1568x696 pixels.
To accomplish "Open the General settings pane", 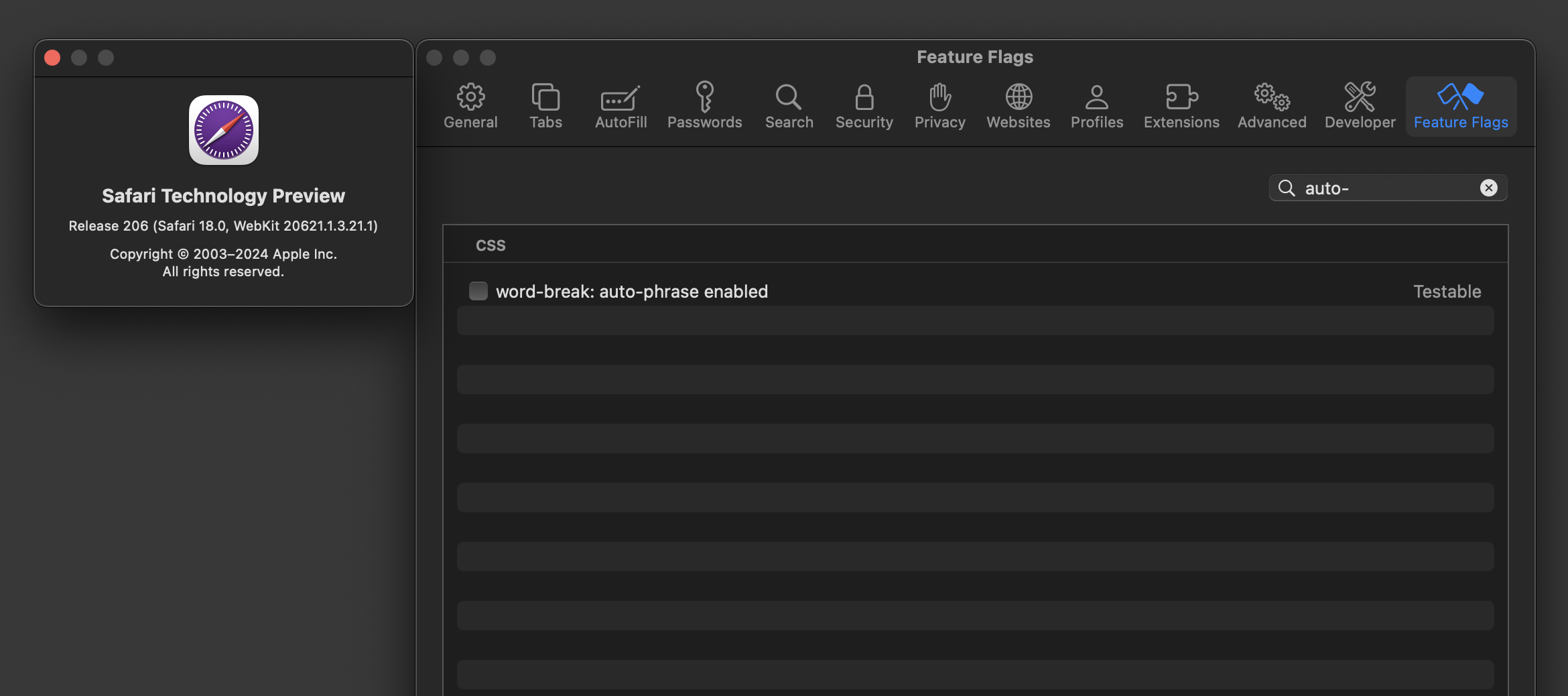I will [x=470, y=107].
